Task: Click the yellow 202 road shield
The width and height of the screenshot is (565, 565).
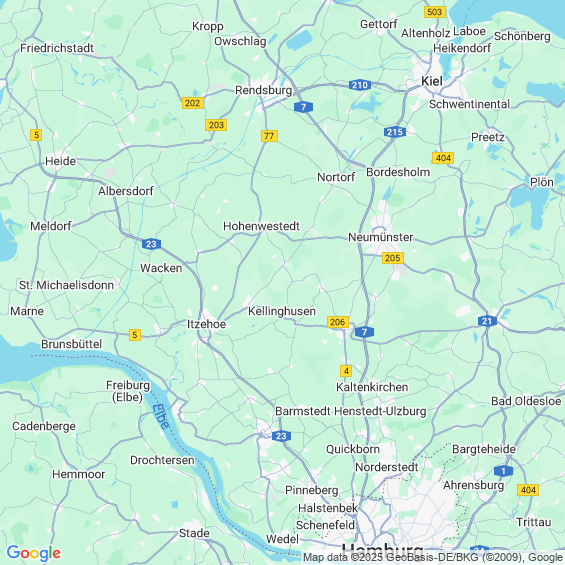Action: click(192, 103)
